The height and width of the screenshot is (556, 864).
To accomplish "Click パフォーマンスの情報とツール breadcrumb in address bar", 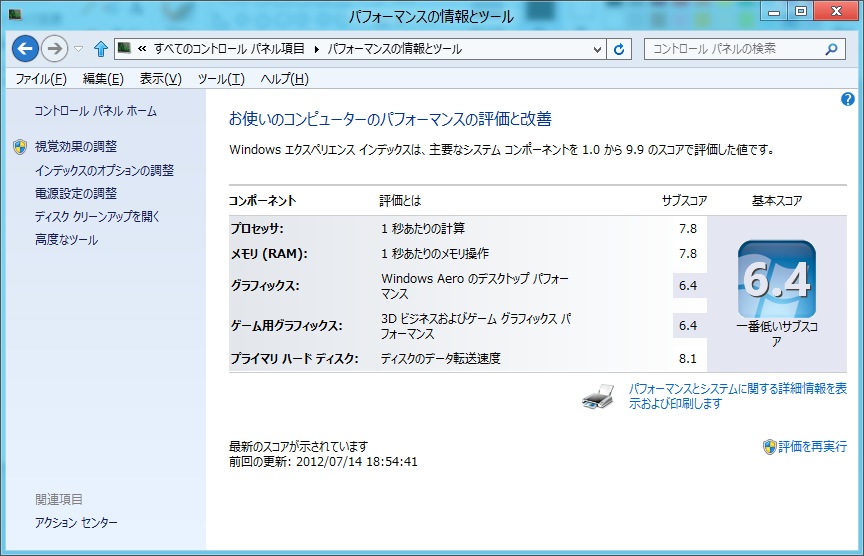I will point(395,49).
